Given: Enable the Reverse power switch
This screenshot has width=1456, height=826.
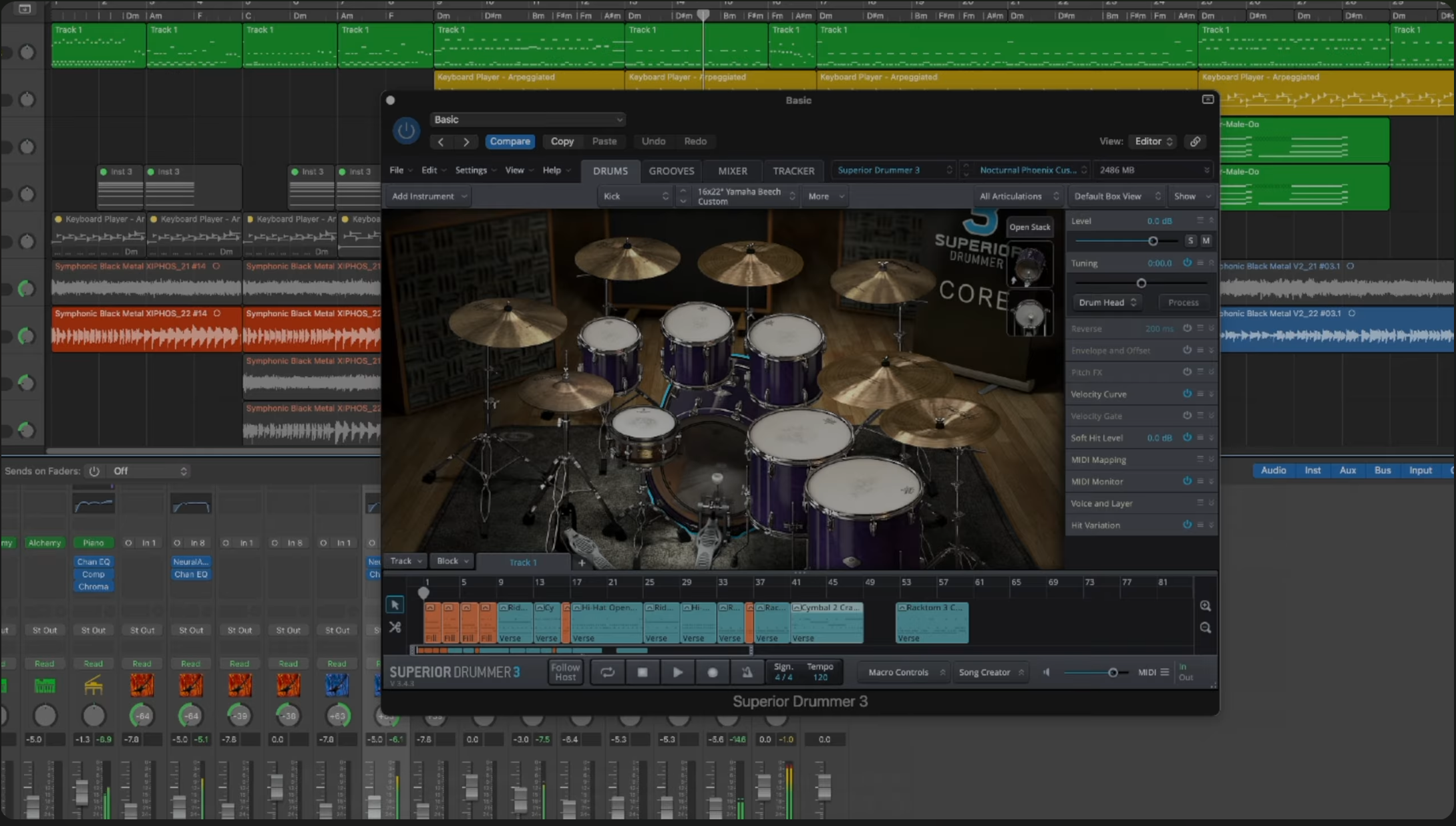Looking at the screenshot, I should pos(1187,329).
